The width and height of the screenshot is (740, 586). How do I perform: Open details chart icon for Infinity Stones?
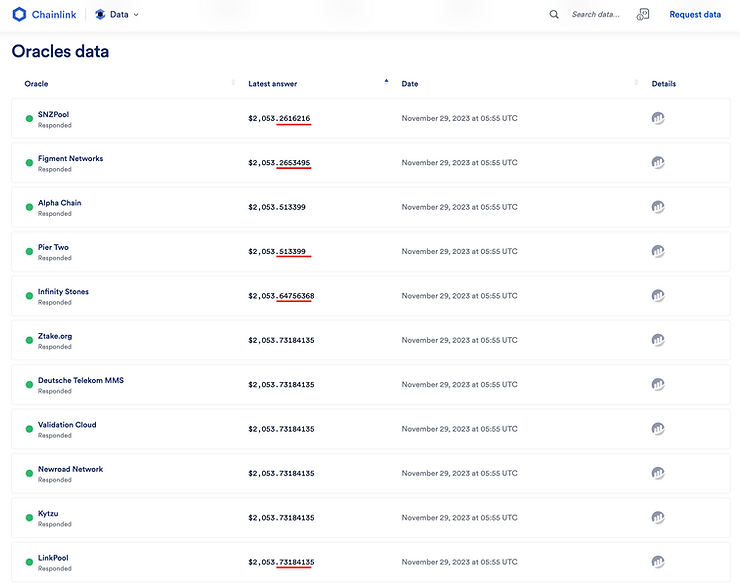658,295
